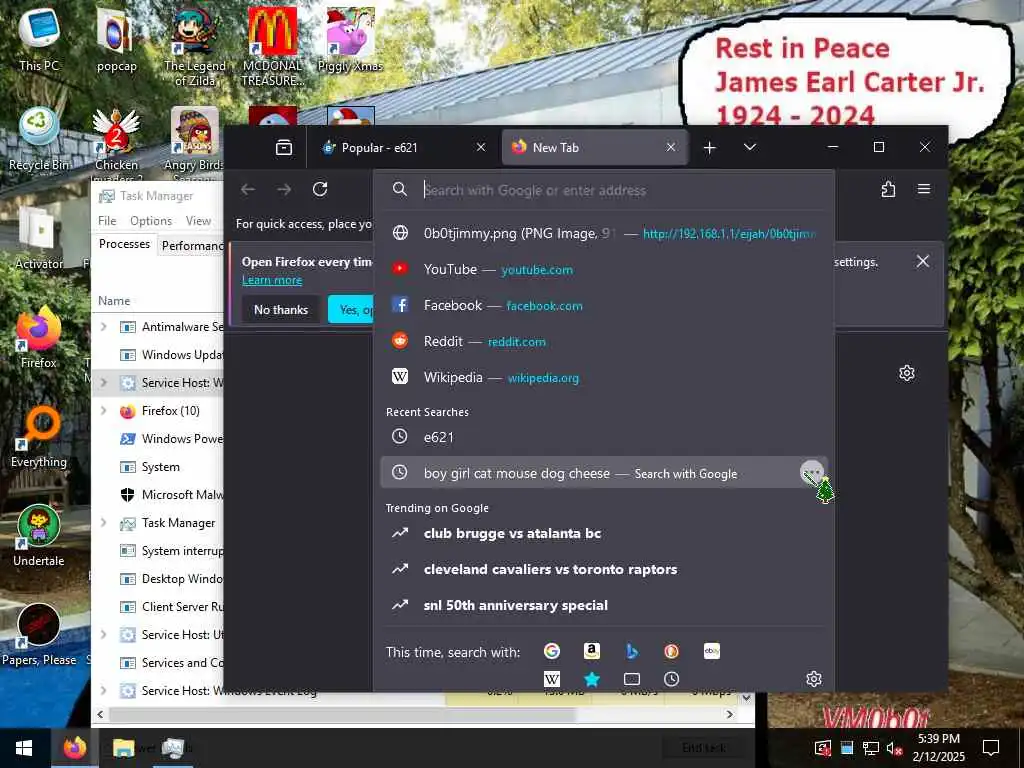Open a new tab with the plus button

click(x=710, y=148)
